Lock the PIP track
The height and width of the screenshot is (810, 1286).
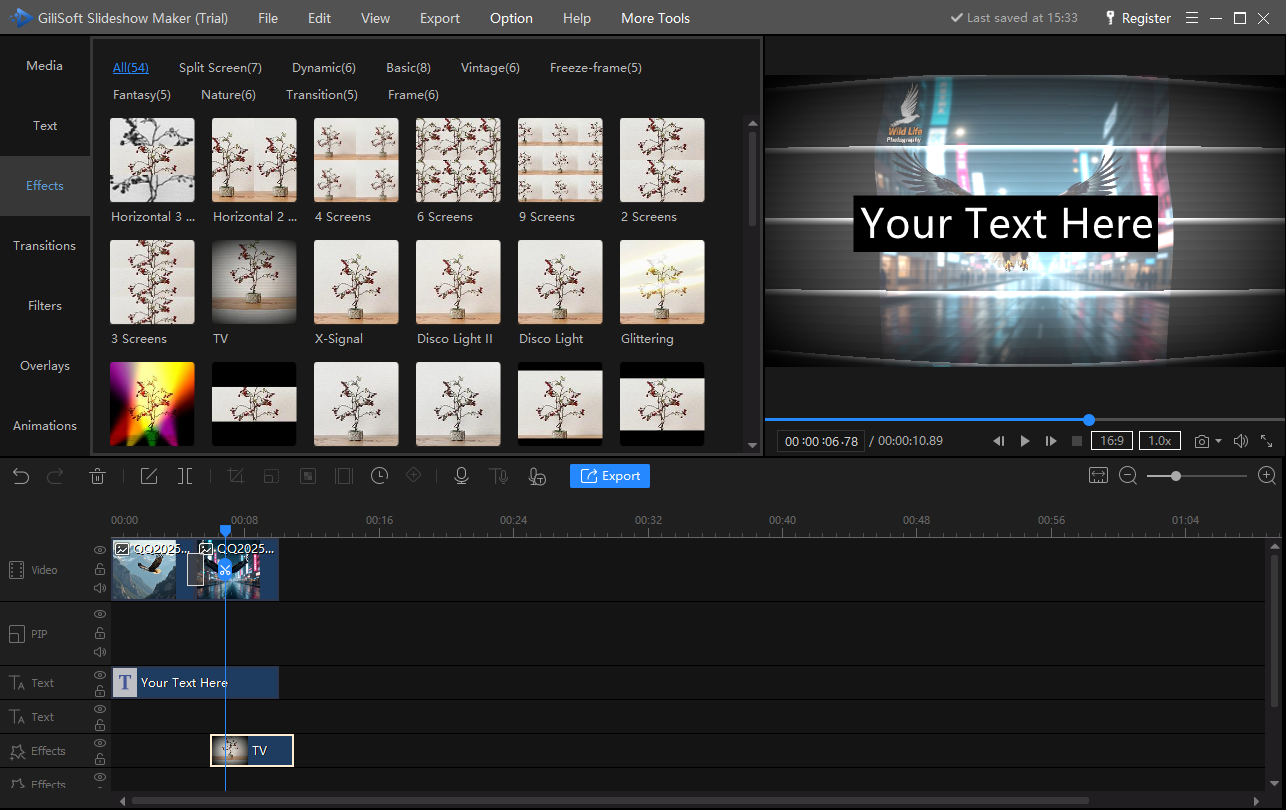(100, 633)
